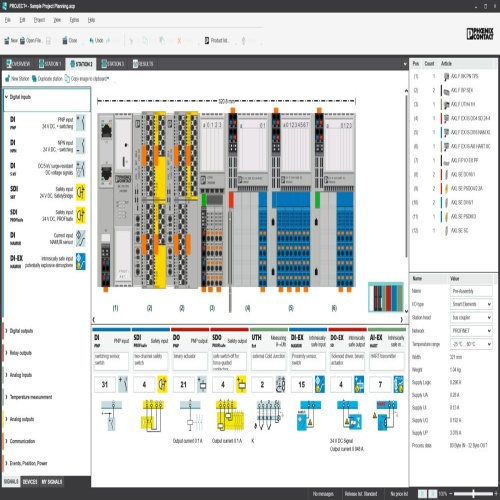The height and width of the screenshot is (500, 500).
Task: Click Copy image to clipboard button
Action: [87, 79]
